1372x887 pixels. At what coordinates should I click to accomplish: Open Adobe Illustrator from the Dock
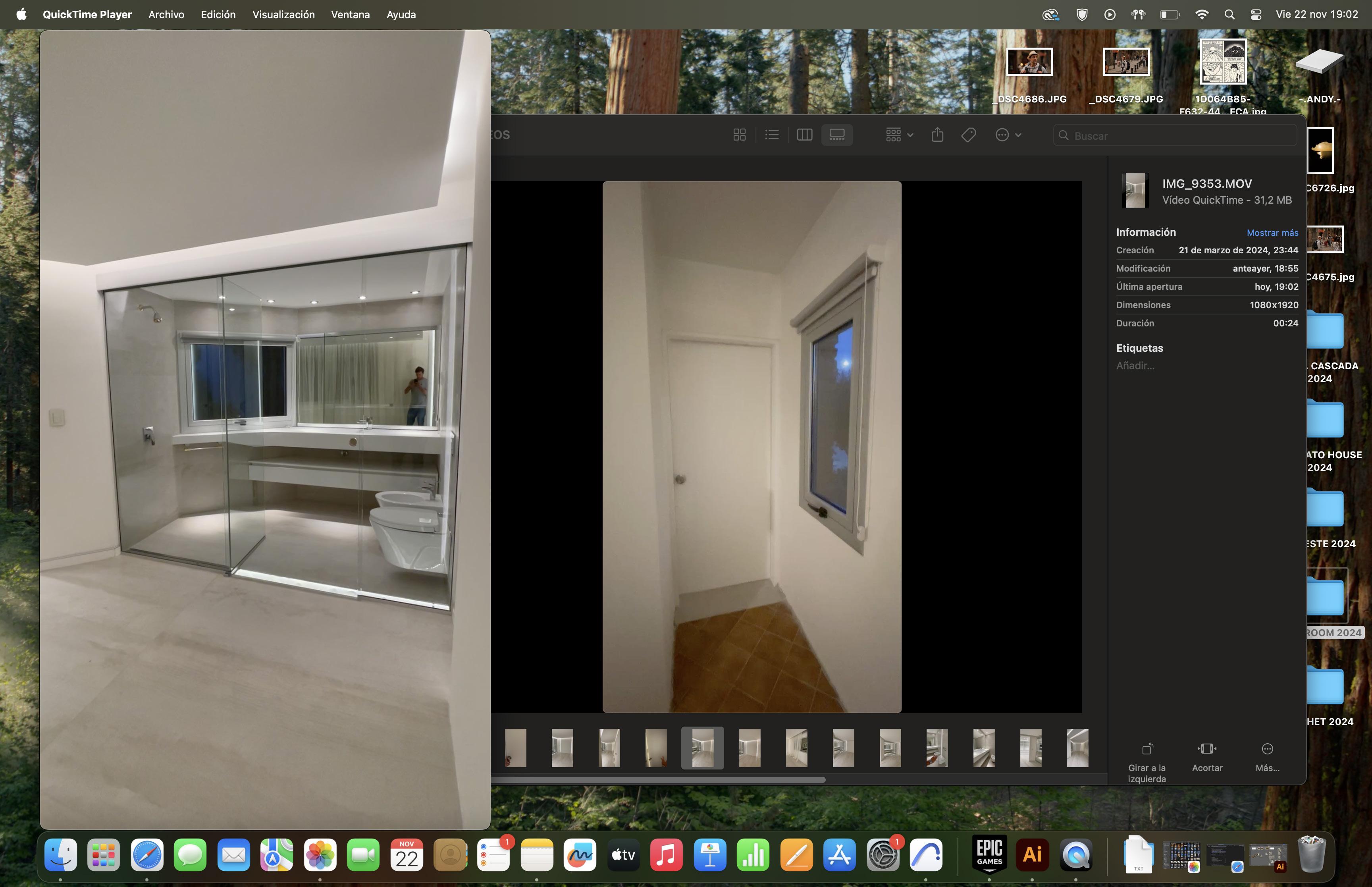click(1032, 854)
